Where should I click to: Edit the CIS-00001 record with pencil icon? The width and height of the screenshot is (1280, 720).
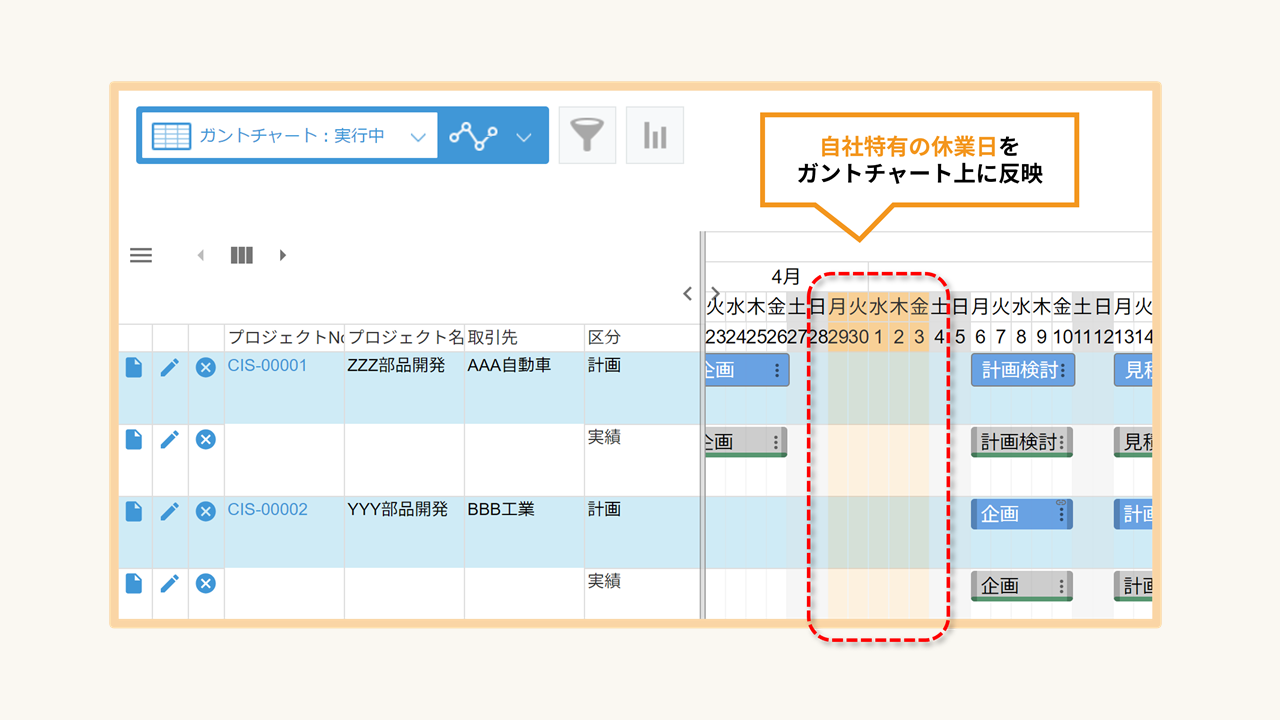tap(170, 368)
